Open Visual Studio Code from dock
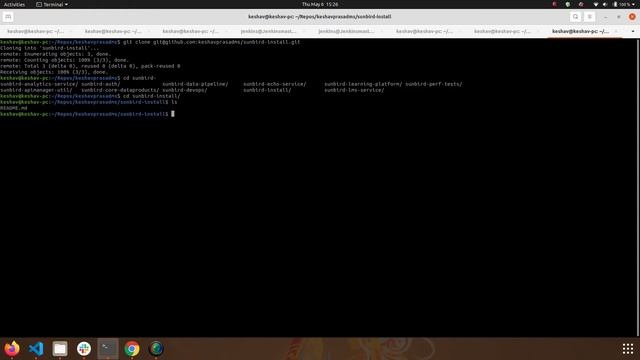Image resolution: width=640 pixels, height=360 pixels. pyautogui.click(x=36, y=349)
